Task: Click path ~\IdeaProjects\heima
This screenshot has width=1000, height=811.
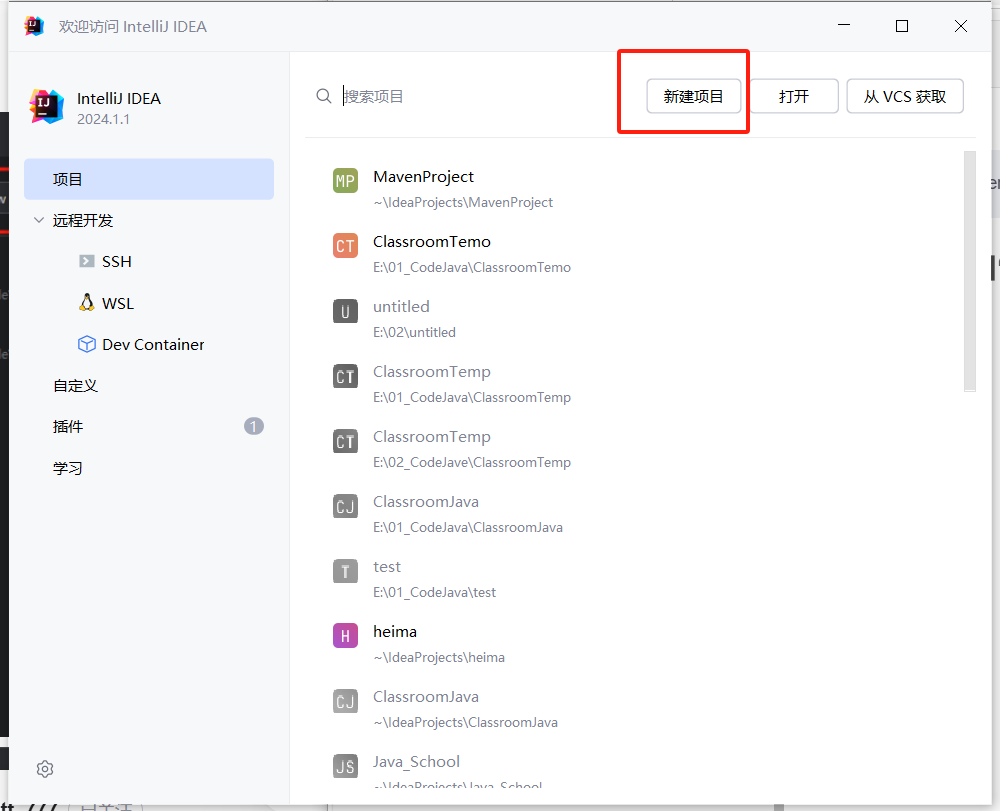Action: point(439,657)
